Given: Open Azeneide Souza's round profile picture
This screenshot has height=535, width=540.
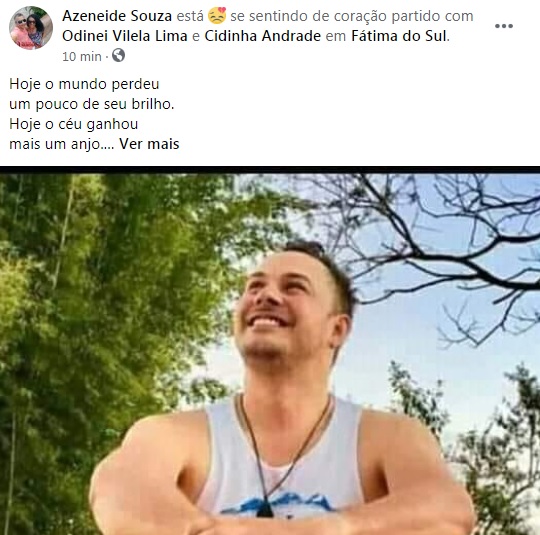Looking at the screenshot, I should 31,28.
